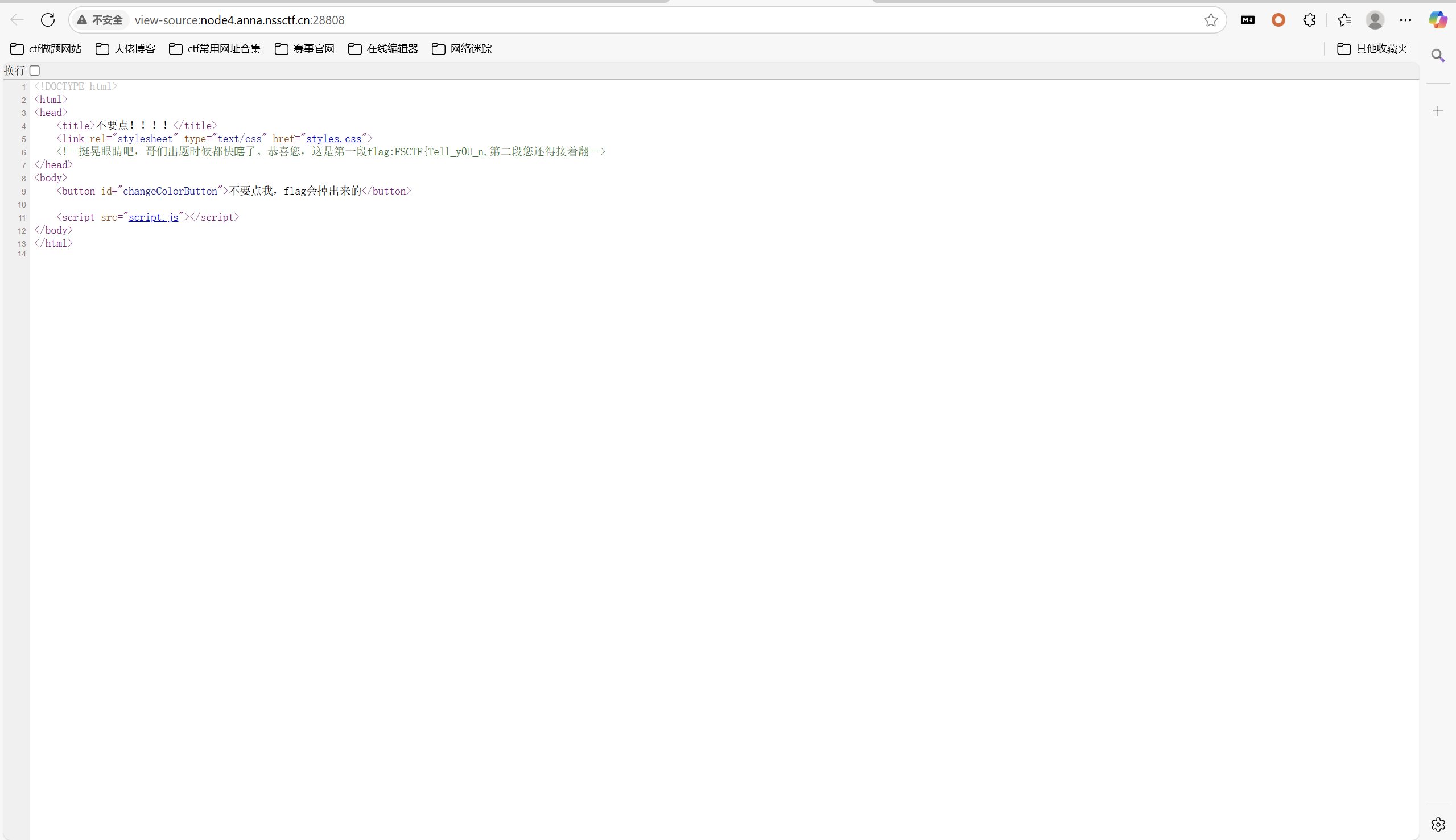Open the user profile avatar
1456x840 pixels.
1375,20
